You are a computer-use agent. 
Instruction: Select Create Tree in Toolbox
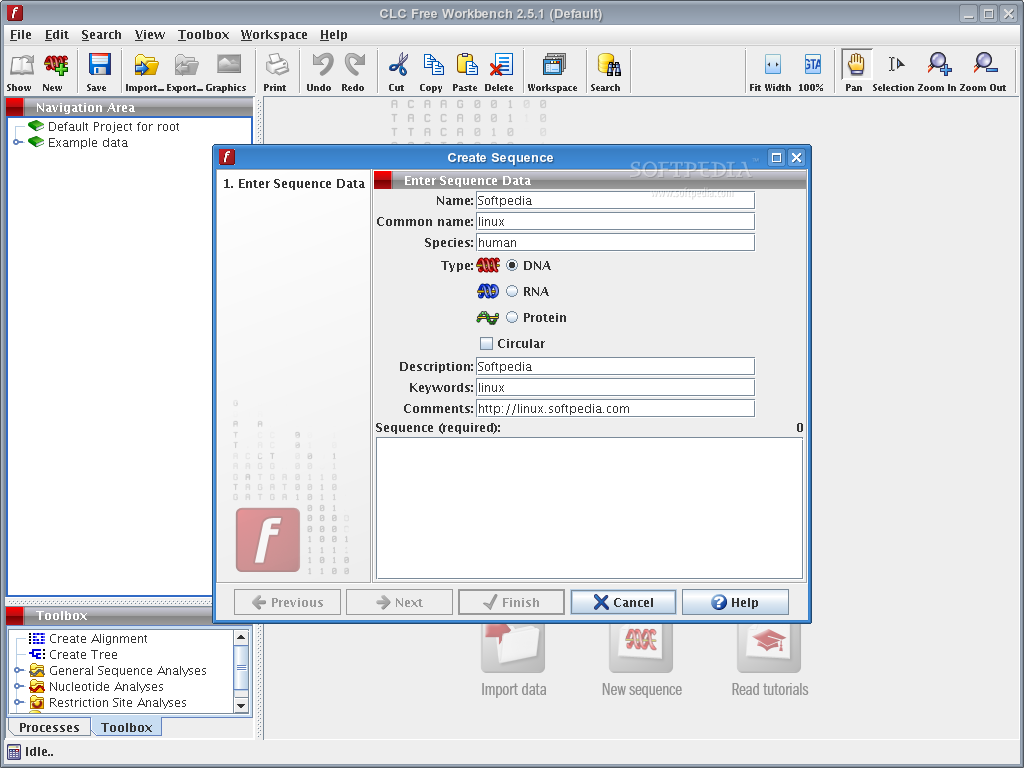click(83, 654)
